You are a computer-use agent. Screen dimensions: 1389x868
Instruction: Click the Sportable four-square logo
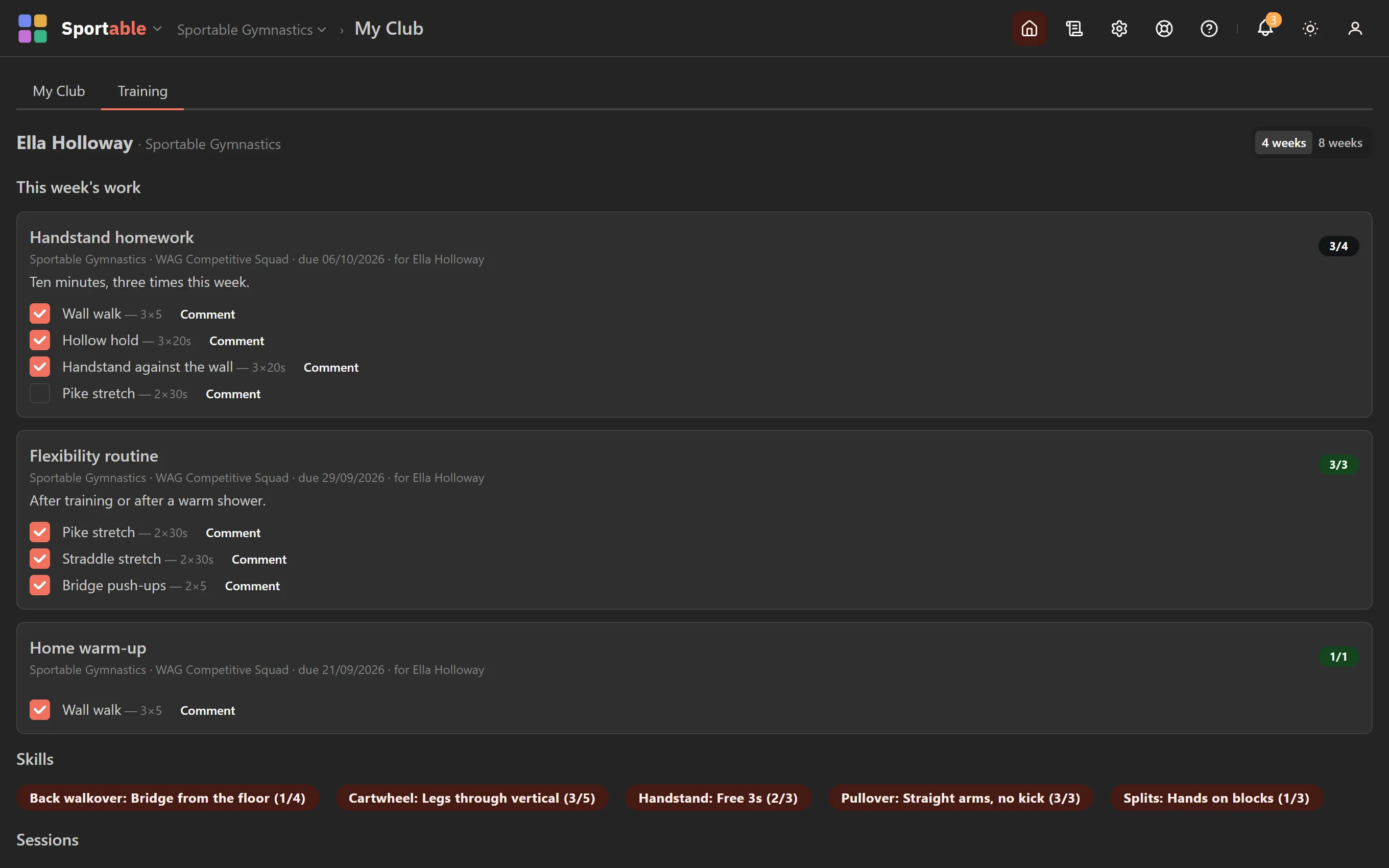point(33,28)
